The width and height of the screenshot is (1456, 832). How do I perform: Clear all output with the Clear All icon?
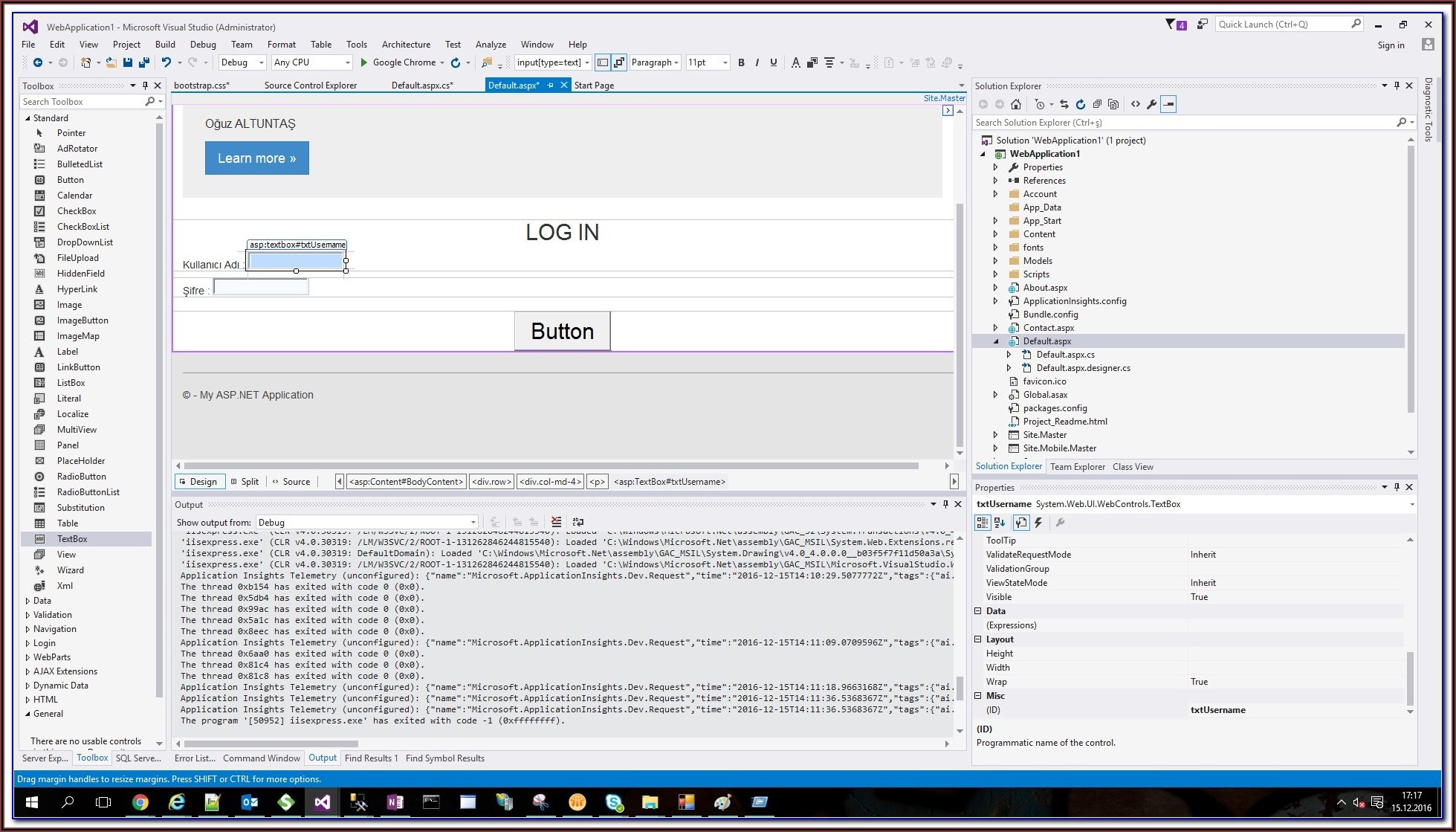pyautogui.click(x=556, y=522)
